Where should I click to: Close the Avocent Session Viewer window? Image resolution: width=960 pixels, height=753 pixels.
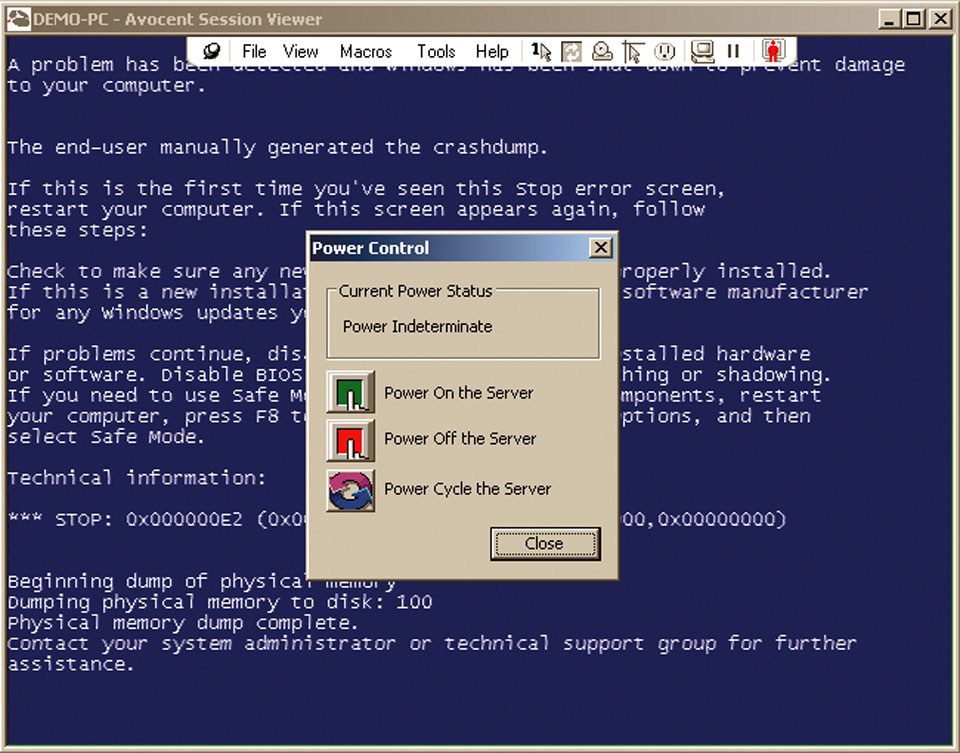point(940,19)
